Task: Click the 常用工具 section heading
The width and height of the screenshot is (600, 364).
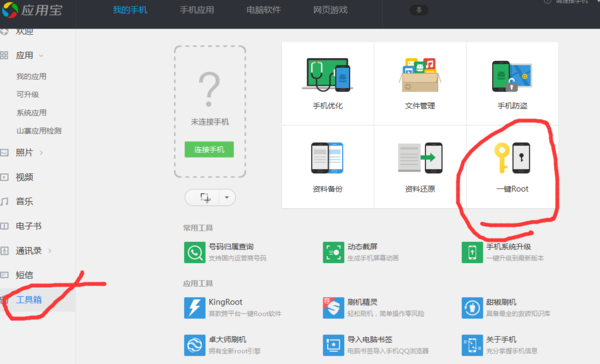Action: [x=198, y=228]
